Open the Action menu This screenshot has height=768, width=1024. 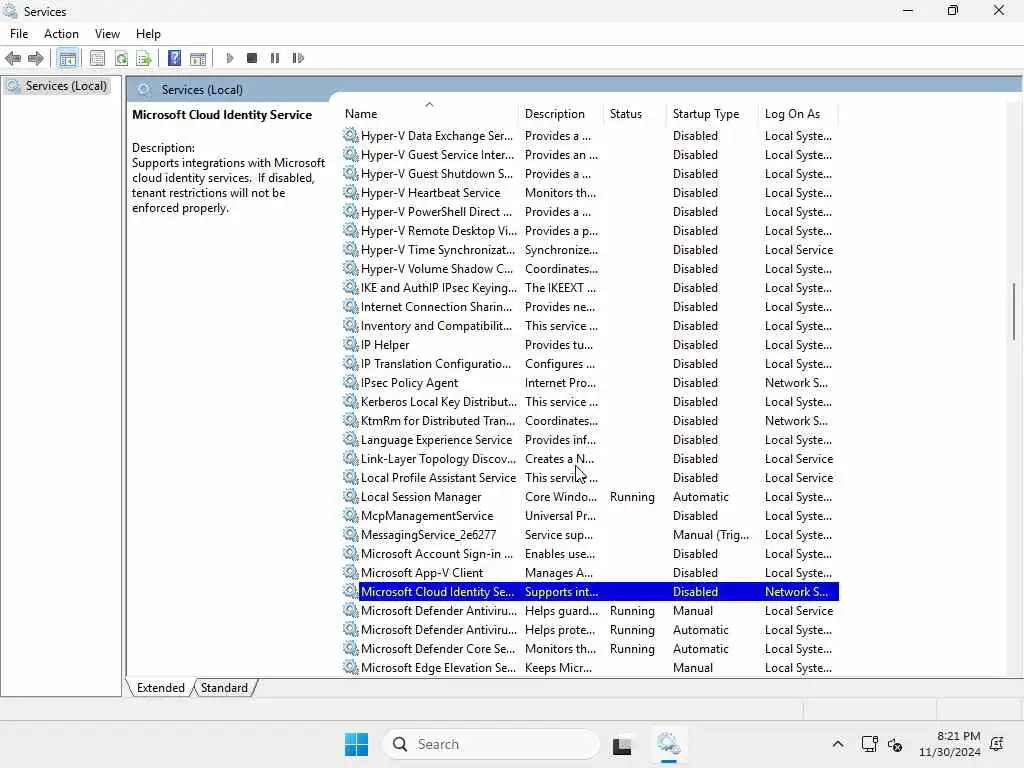click(61, 34)
